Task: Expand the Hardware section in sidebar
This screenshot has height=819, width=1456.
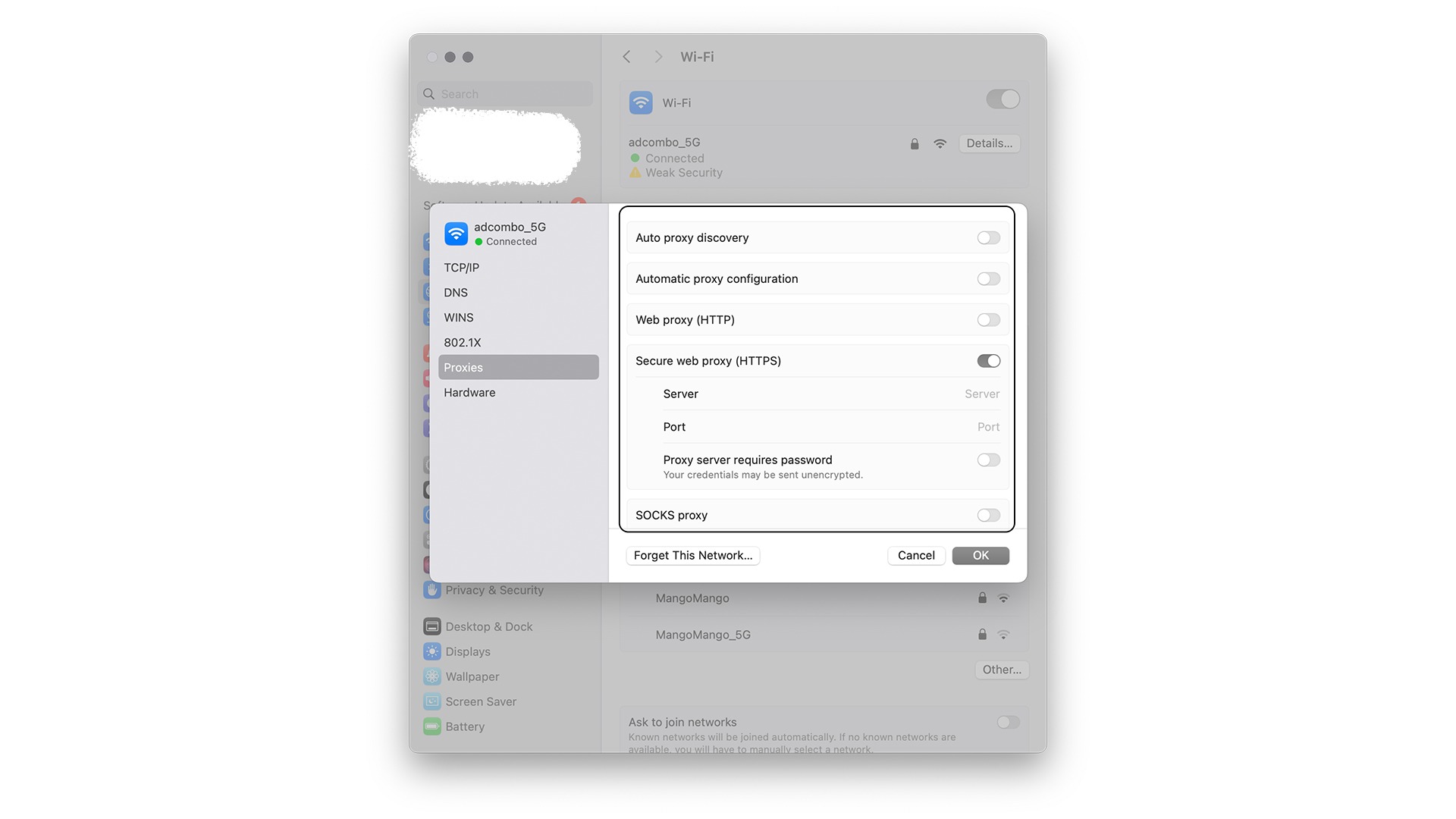Action: (x=470, y=392)
